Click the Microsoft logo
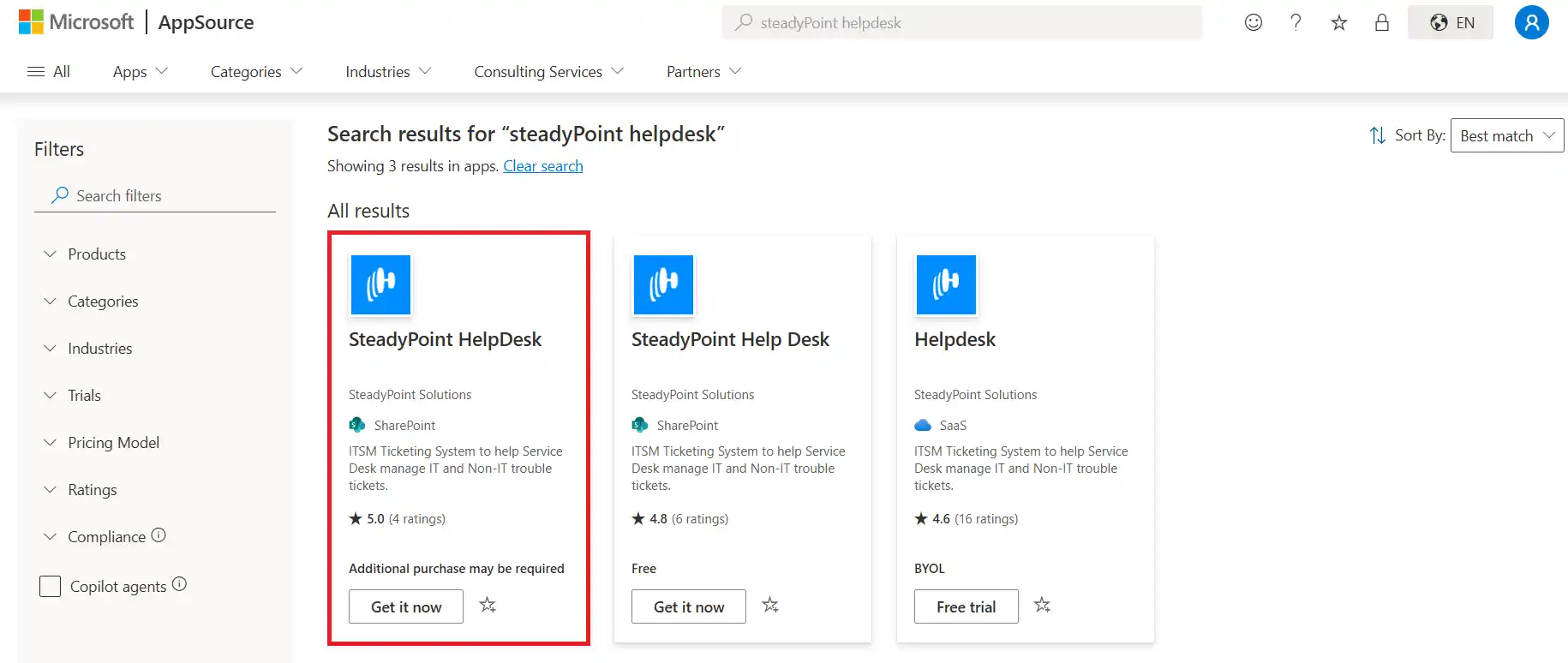This screenshot has width=1568, height=663. tap(75, 22)
